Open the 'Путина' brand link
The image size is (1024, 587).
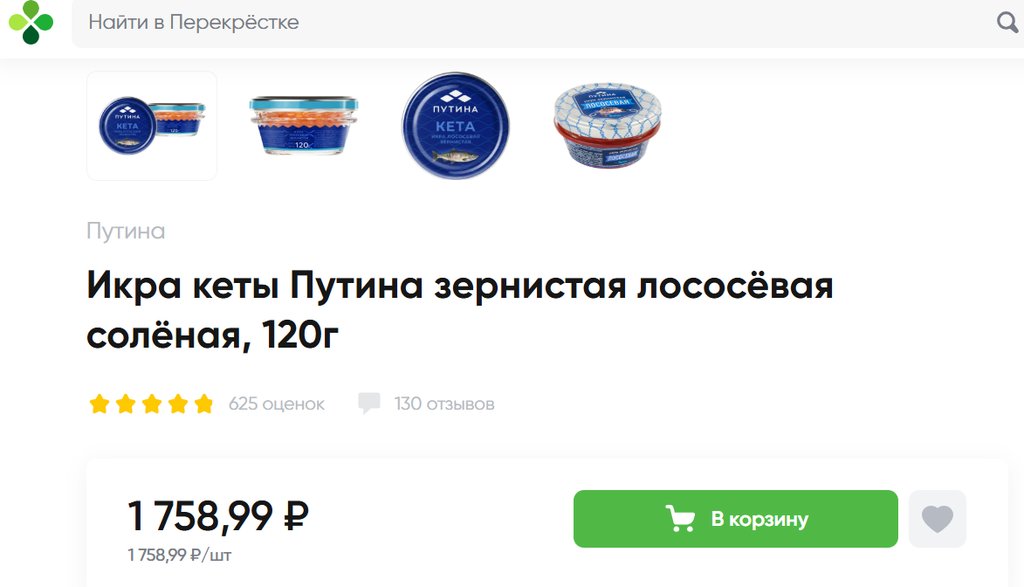[126, 231]
